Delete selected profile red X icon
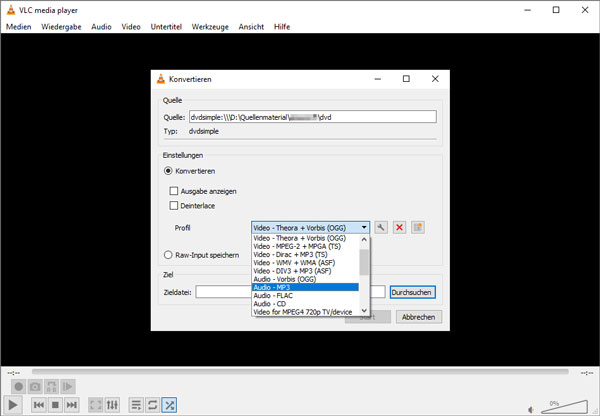 (399, 228)
